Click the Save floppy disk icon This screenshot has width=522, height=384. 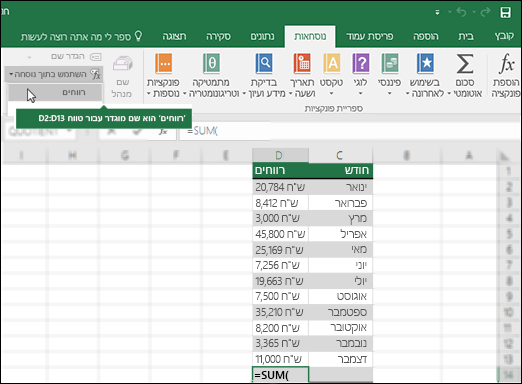pos(505,13)
